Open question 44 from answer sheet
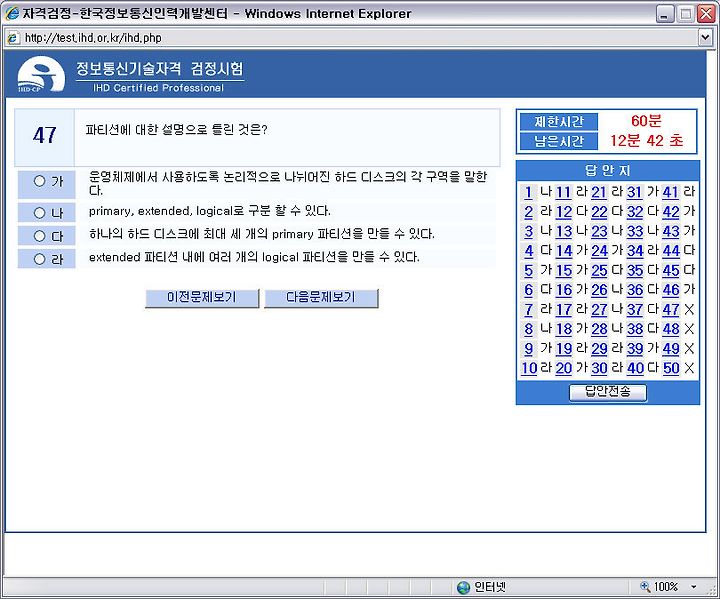720x599 pixels. point(670,251)
